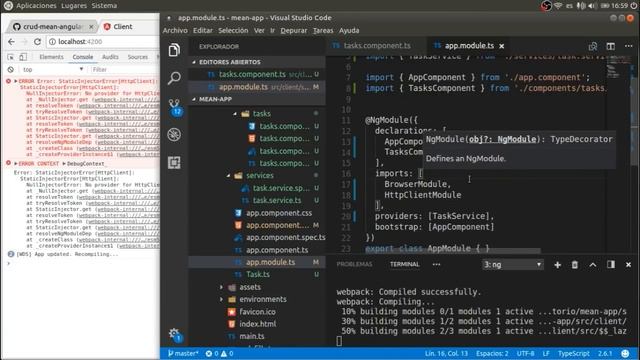The height and width of the screenshot is (360, 640).
Task: Switch to the Problemas panel tab
Action: (x=354, y=264)
